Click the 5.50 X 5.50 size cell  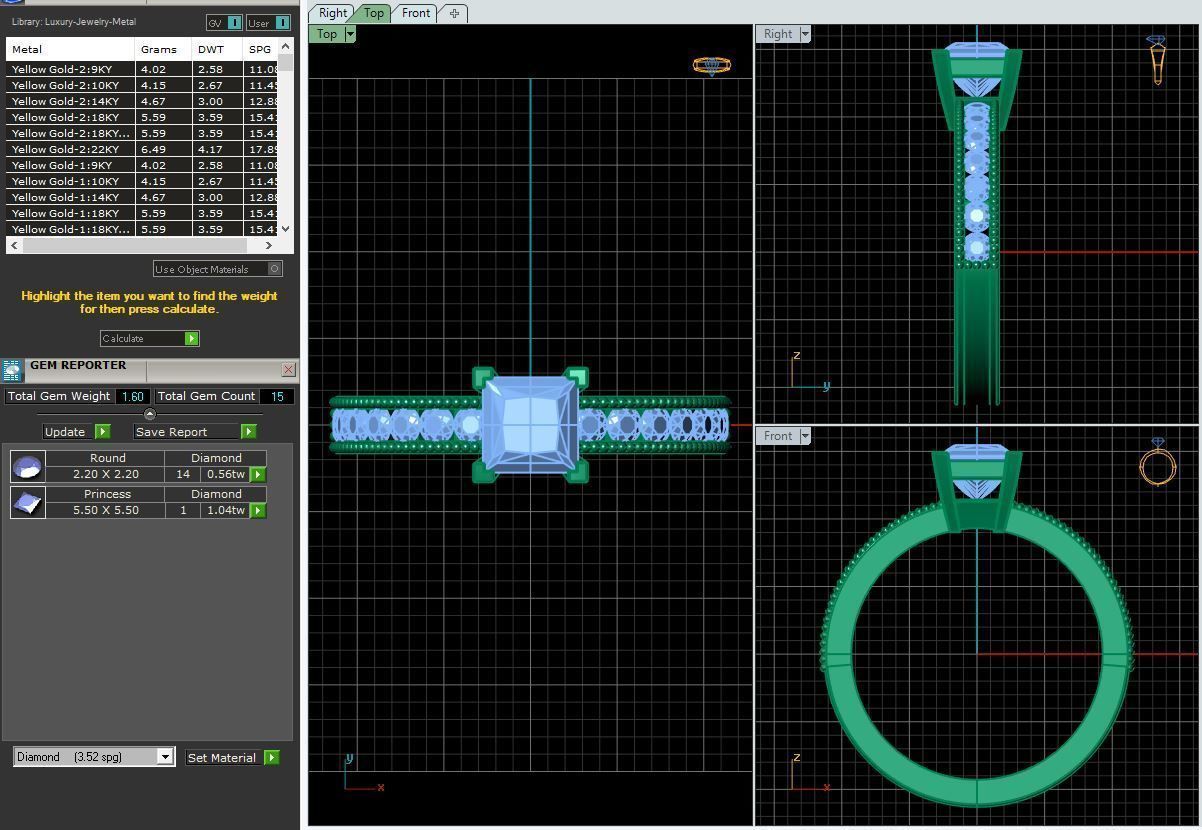click(x=106, y=510)
